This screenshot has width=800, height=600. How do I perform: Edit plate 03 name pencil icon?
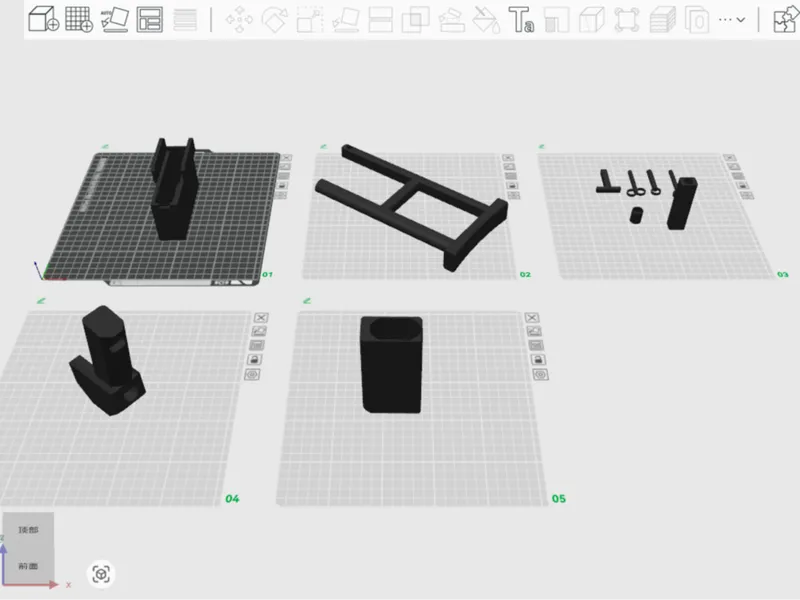click(x=541, y=147)
